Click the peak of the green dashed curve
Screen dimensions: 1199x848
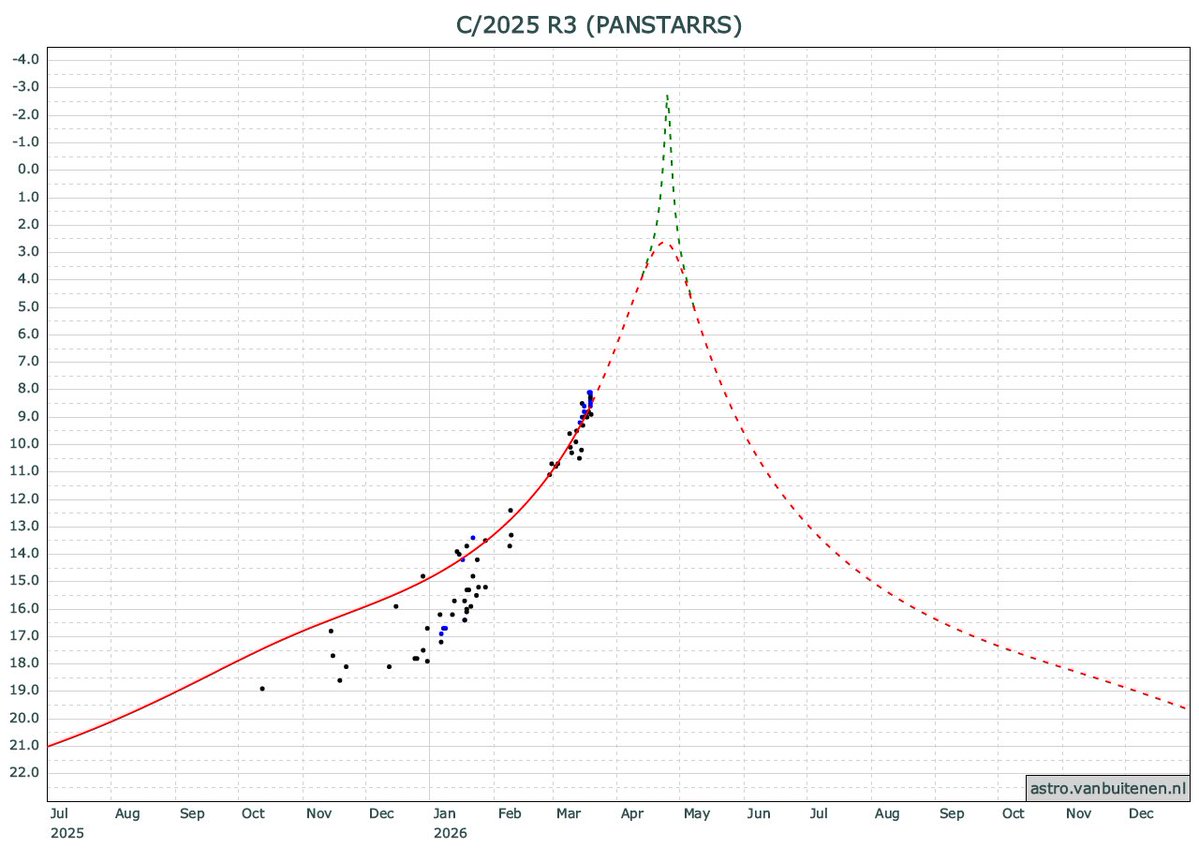click(x=668, y=96)
